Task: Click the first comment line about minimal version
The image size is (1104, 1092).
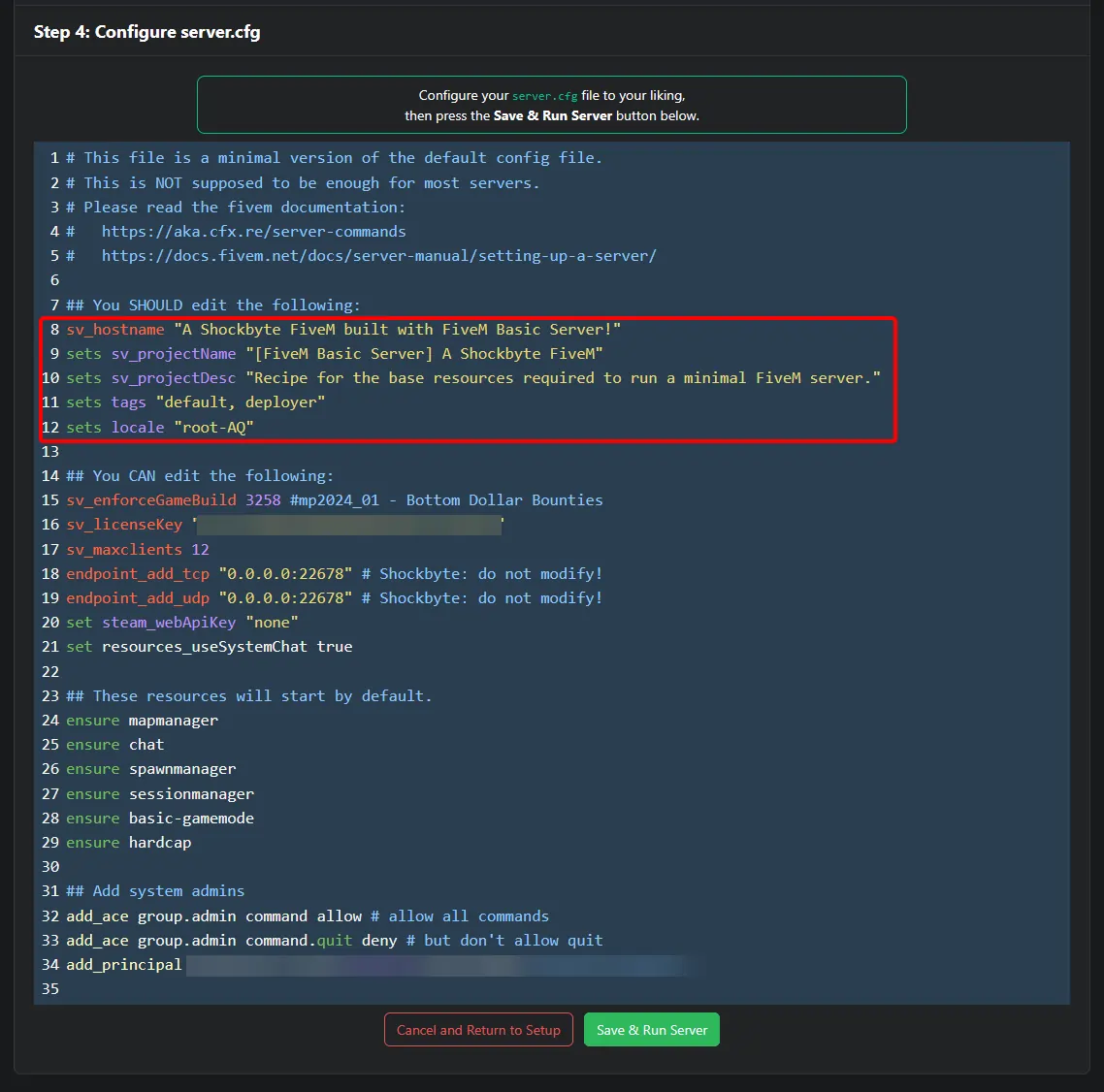Action: [x=335, y=158]
